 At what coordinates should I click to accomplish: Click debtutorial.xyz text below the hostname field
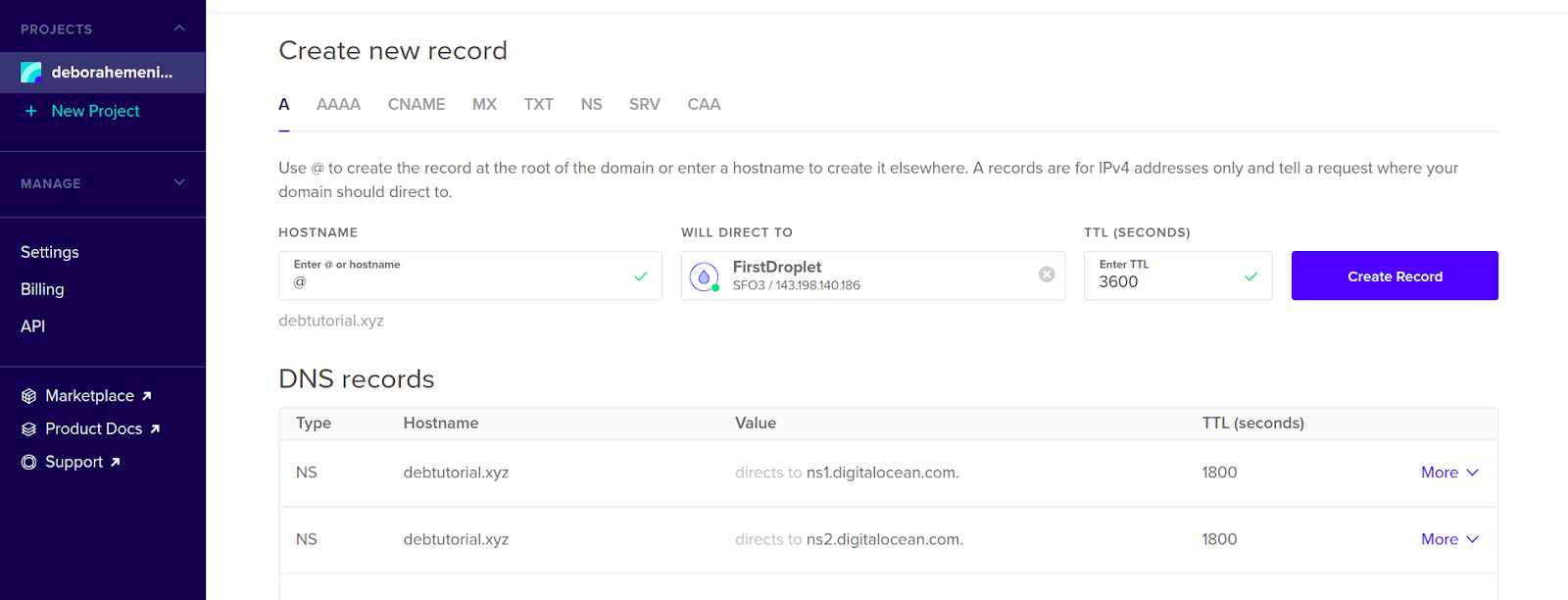pyautogui.click(x=331, y=321)
